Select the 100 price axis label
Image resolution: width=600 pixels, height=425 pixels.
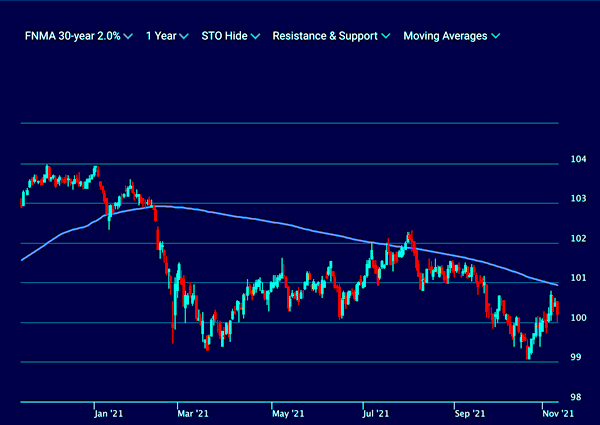[x=578, y=318]
